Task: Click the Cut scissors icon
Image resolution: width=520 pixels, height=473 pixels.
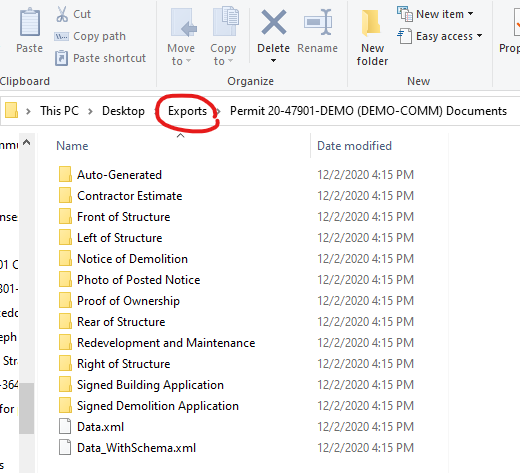Action: click(62, 14)
